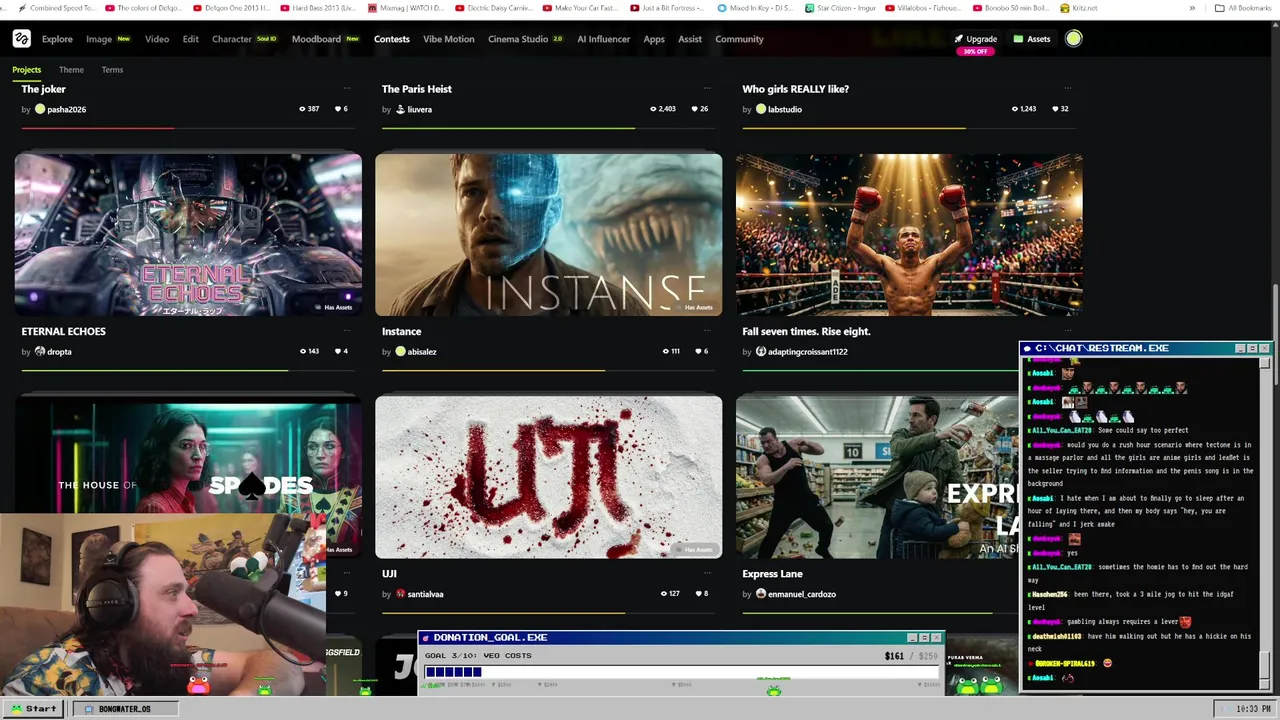This screenshot has height=720, width=1280.
Task: Go to AI Influencer page
Action: pos(604,39)
